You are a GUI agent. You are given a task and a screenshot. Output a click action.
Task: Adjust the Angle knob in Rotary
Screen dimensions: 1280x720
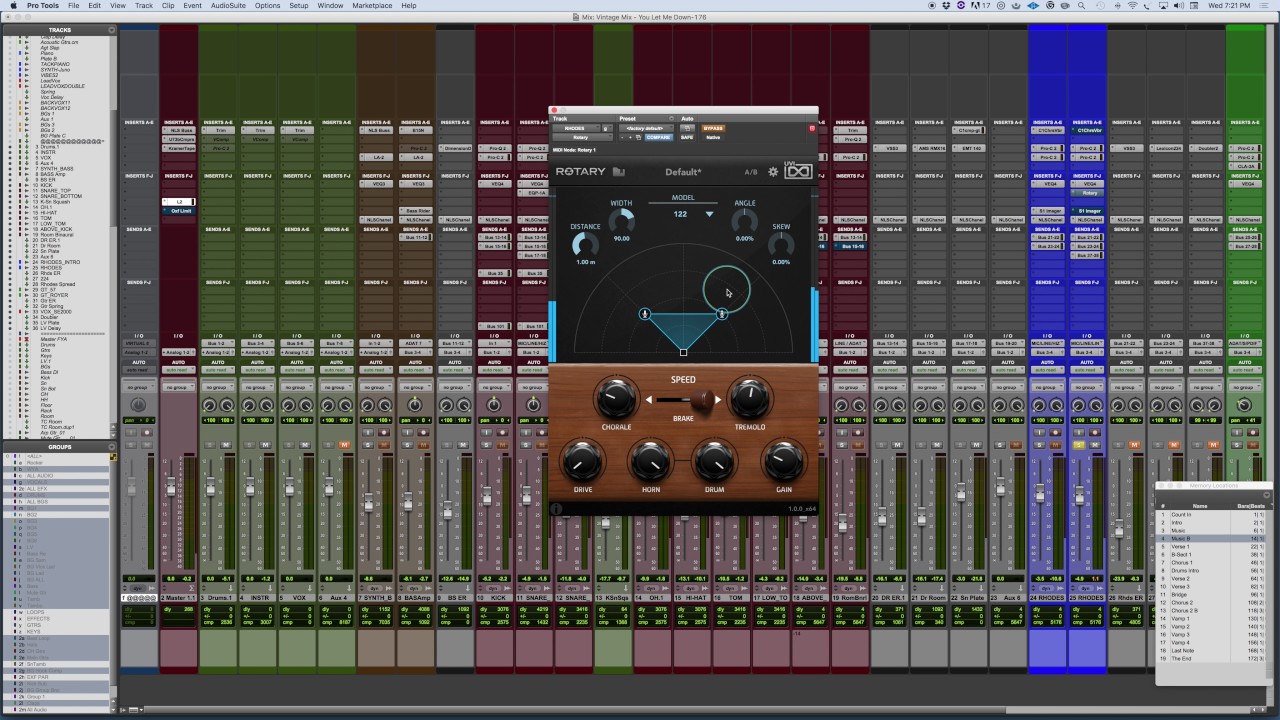pyautogui.click(x=745, y=221)
